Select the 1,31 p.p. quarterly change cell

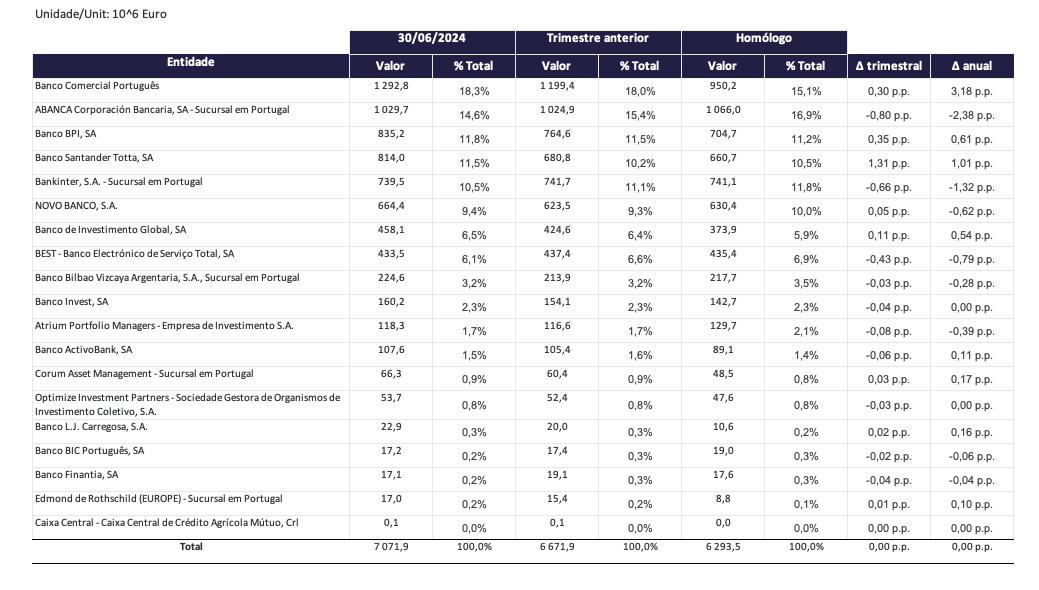coord(888,163)
